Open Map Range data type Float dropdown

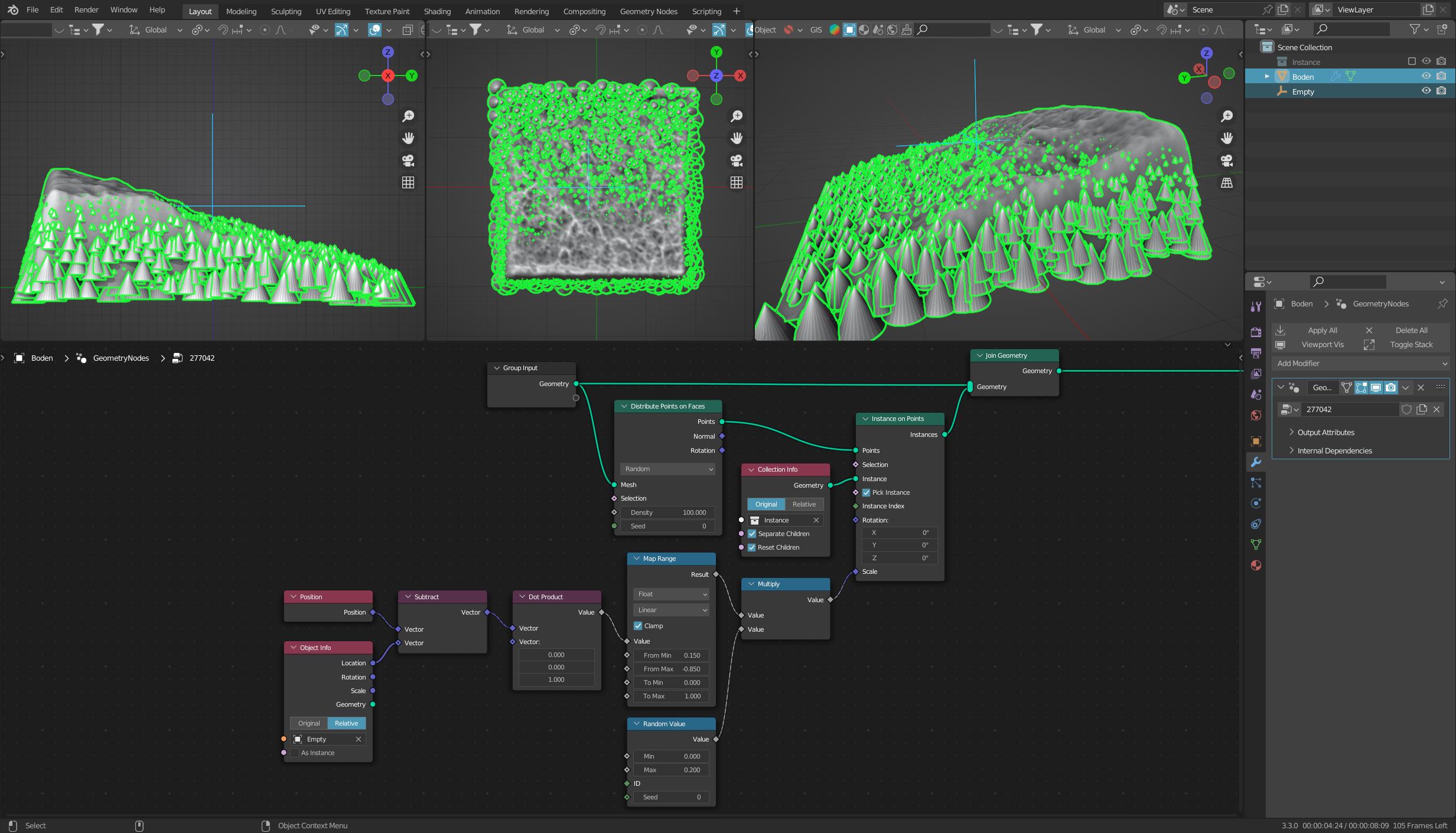click(671, 594)
